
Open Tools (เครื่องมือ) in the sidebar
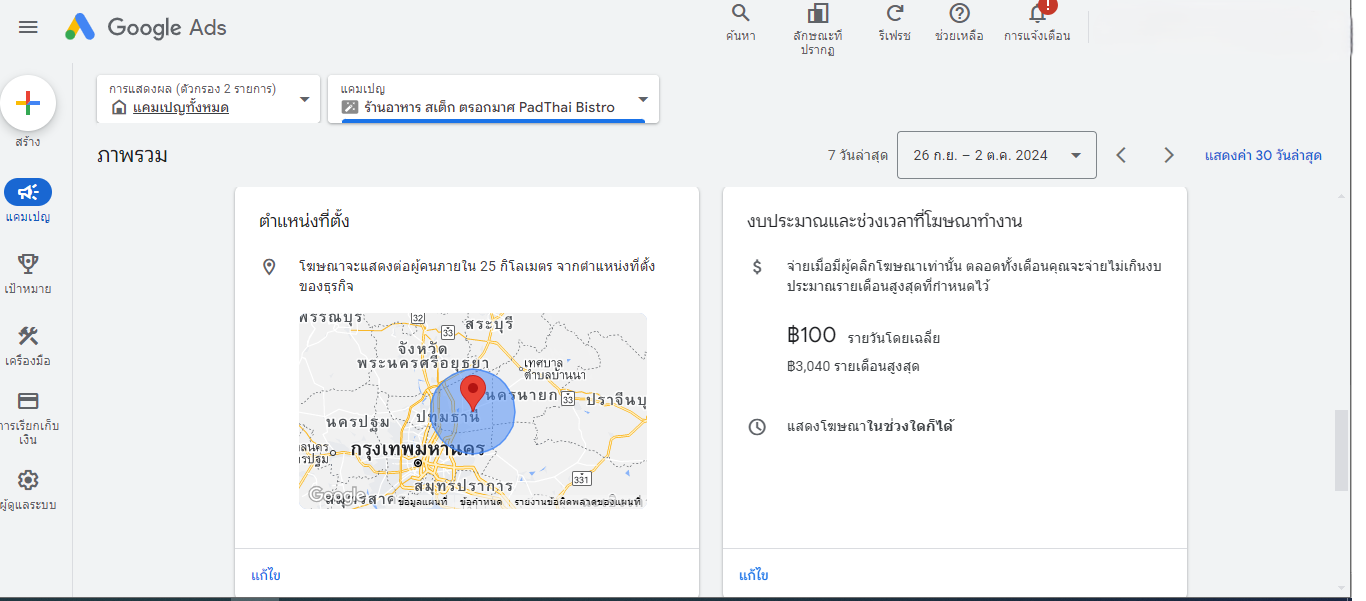point(28,337)
